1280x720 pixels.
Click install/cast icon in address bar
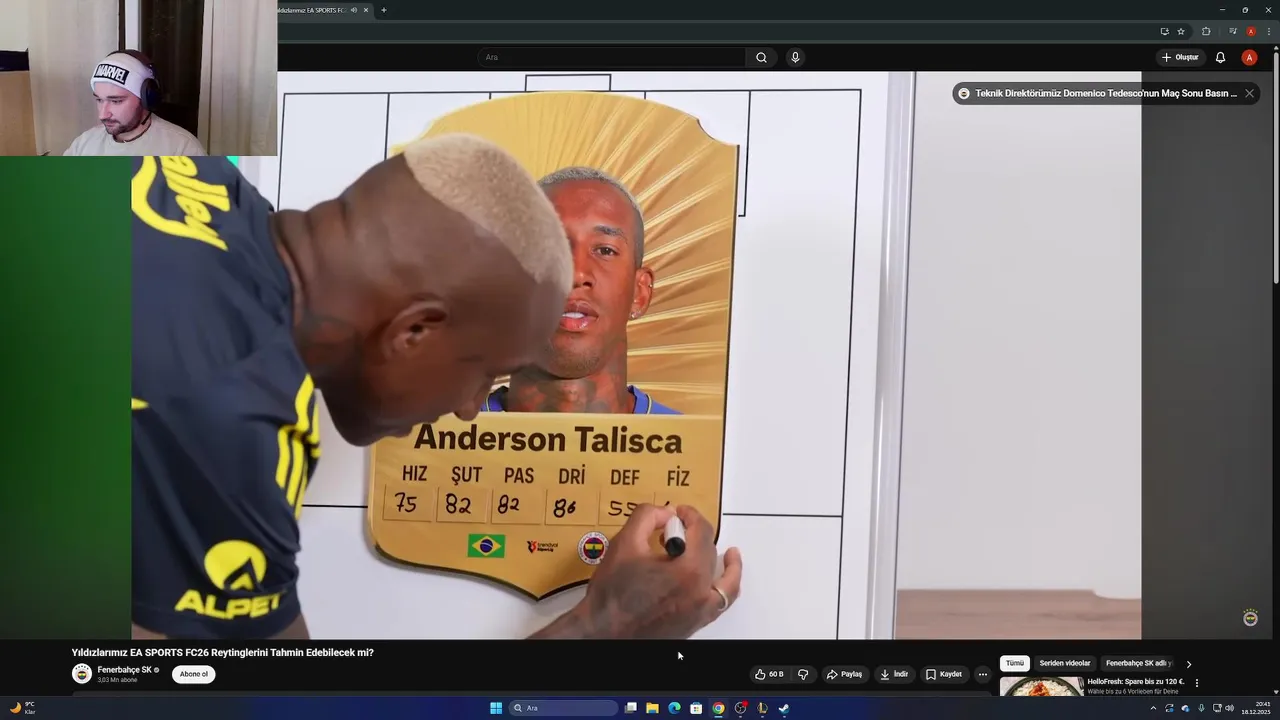[1164, 31]
